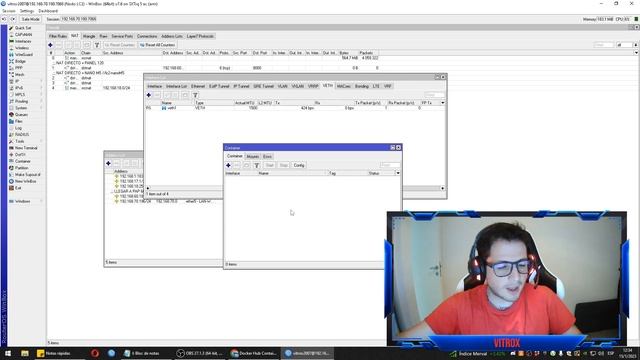
Task: Click Start button in Container window
Action: (270, 165)
